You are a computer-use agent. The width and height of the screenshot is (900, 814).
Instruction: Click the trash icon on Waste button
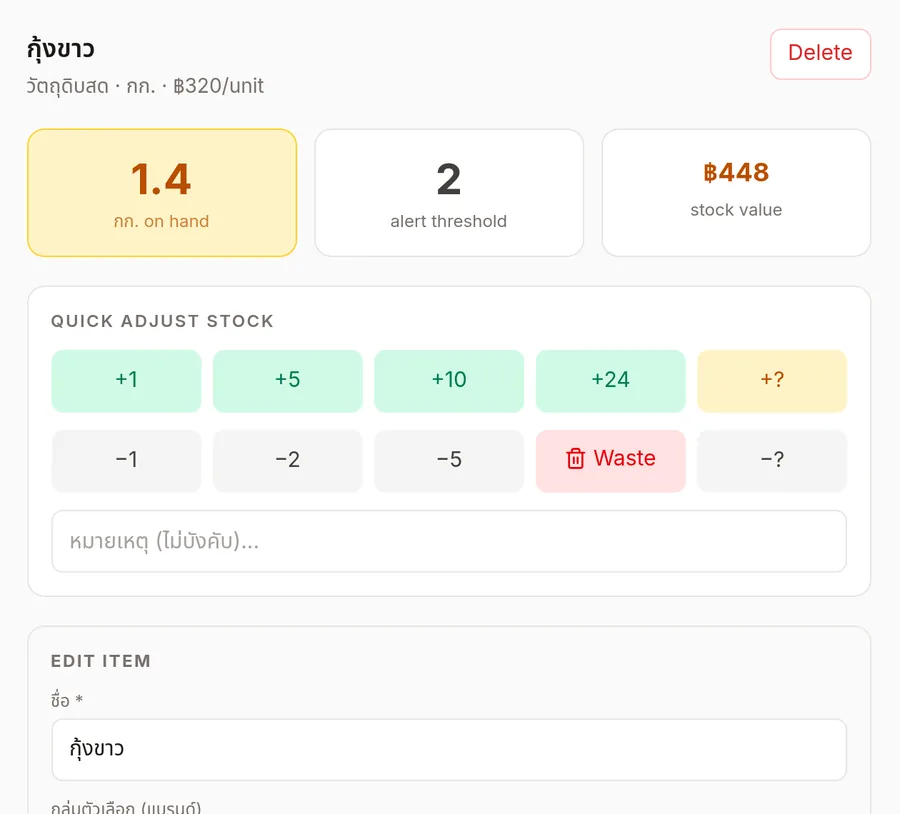[x=575, y=459]
